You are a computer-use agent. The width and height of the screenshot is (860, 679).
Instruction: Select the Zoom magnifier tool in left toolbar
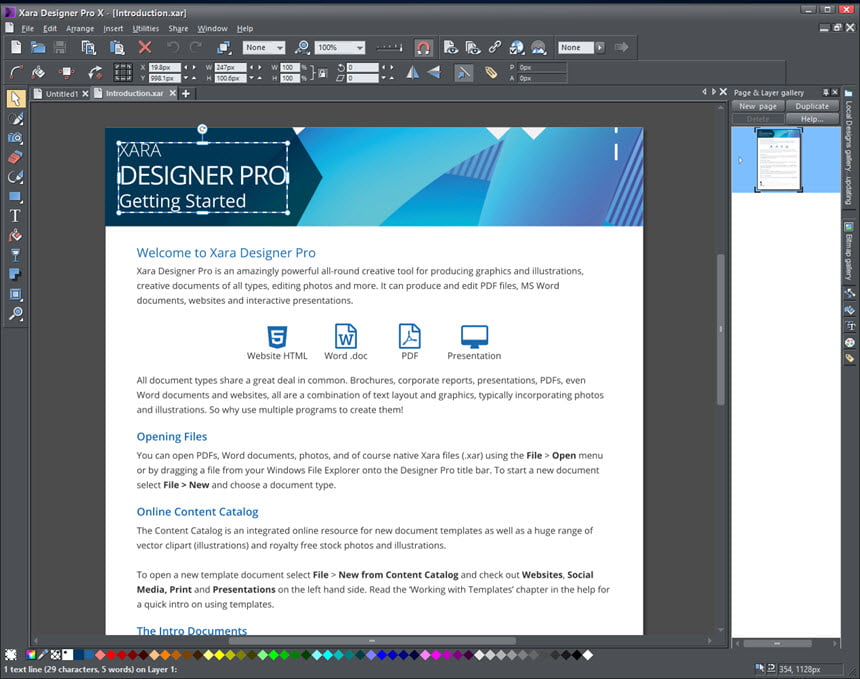click(x=15, y=314)
